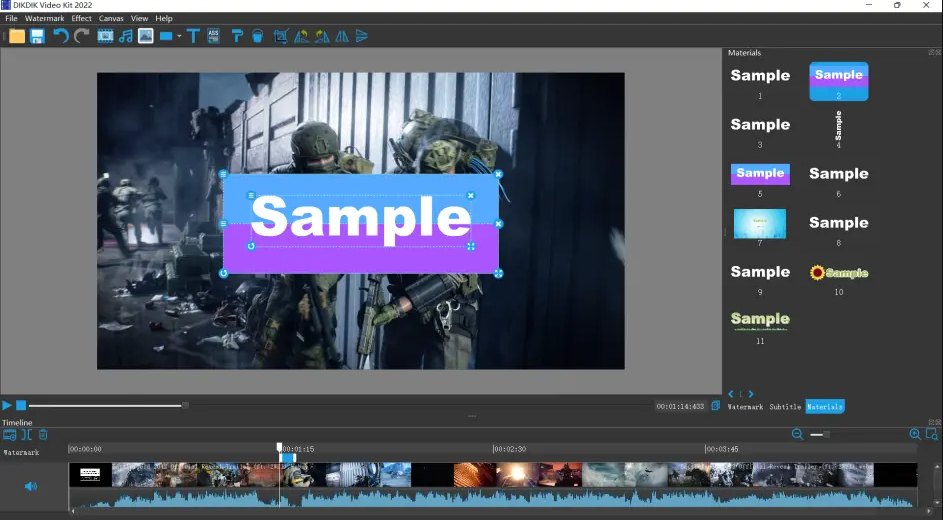Open the Effect menu
This screenshot has width=943, height=520.
pos(81,18)
